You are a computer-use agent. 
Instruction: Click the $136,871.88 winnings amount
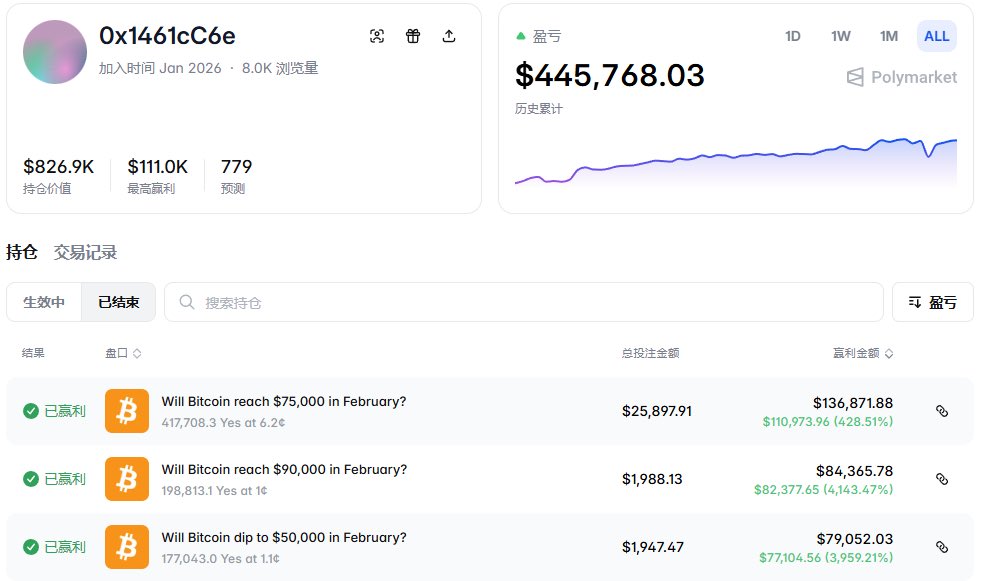click(x=853, y=403)
